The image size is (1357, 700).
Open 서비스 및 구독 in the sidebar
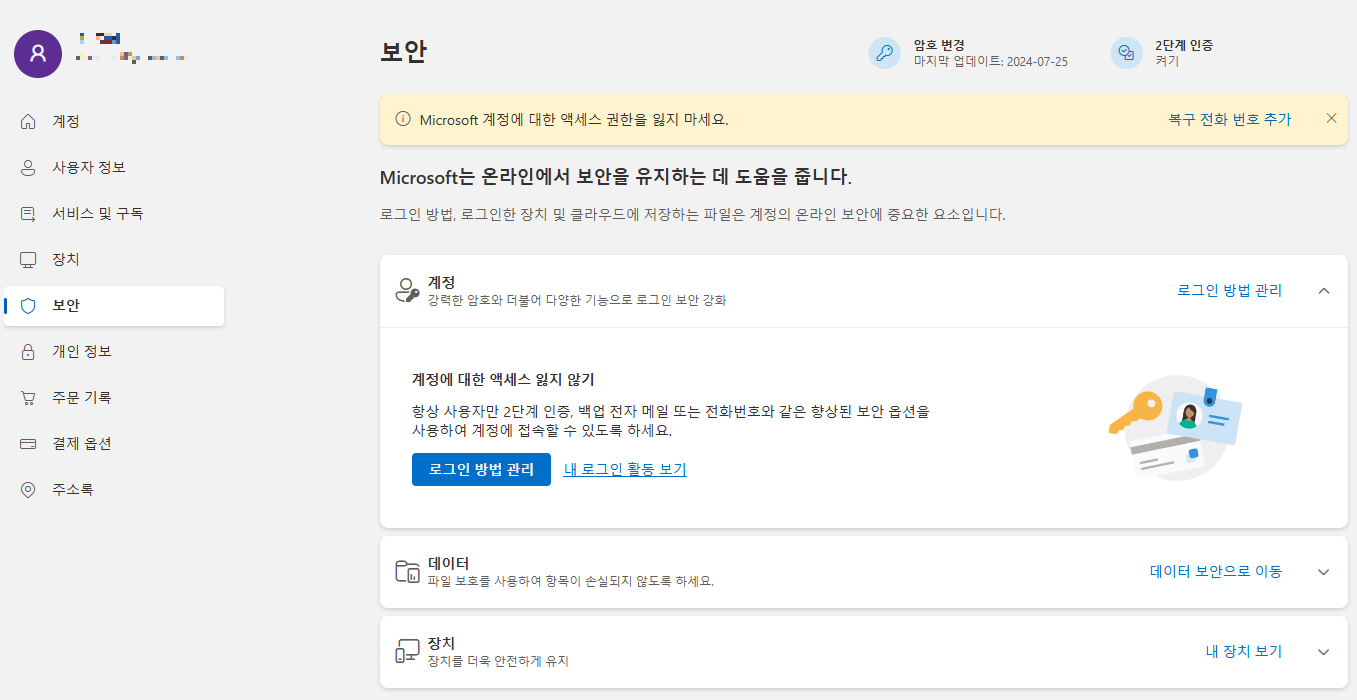click(x=114, y=214)
